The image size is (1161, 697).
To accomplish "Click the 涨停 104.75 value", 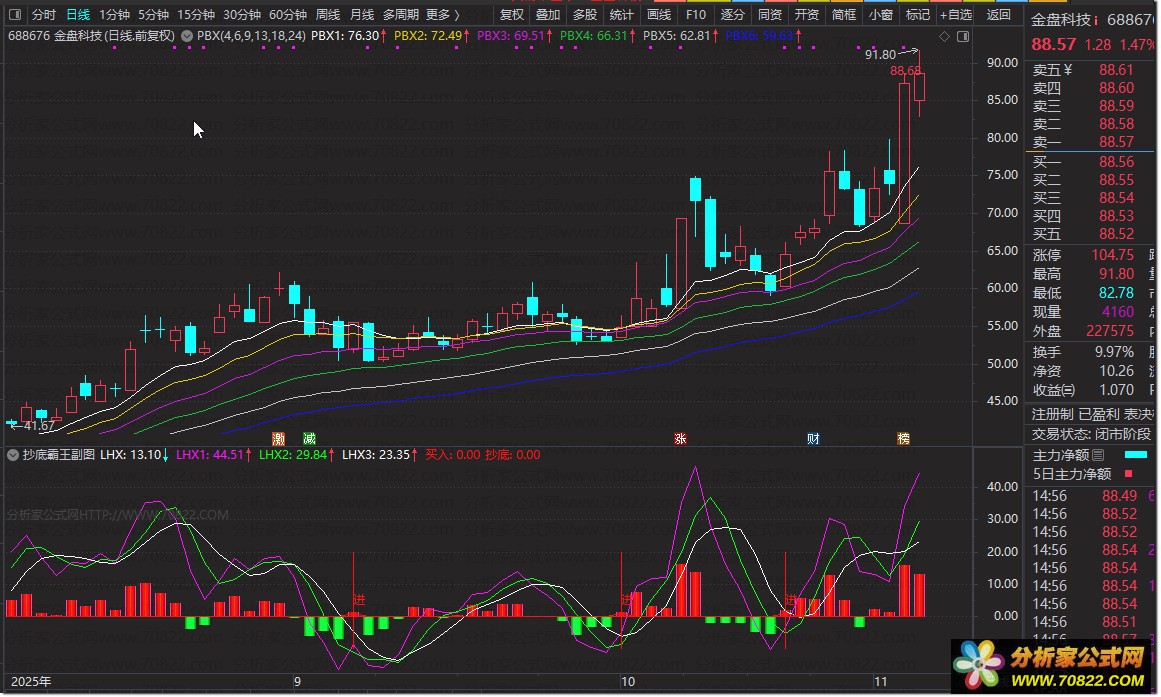I will coord(1112,255).
